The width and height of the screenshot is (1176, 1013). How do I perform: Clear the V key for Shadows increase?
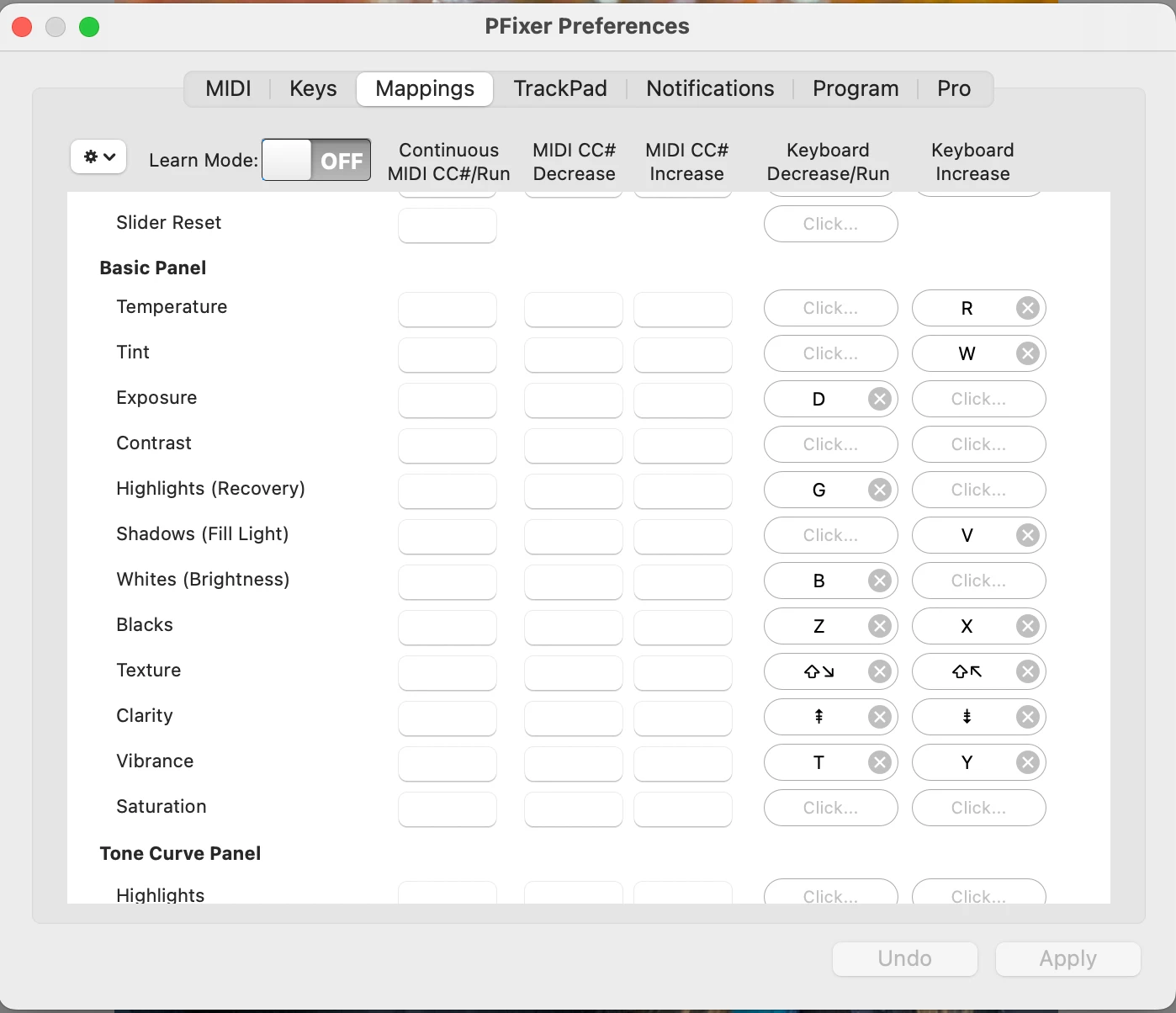pyautogui.click(x=1027, y=535)
